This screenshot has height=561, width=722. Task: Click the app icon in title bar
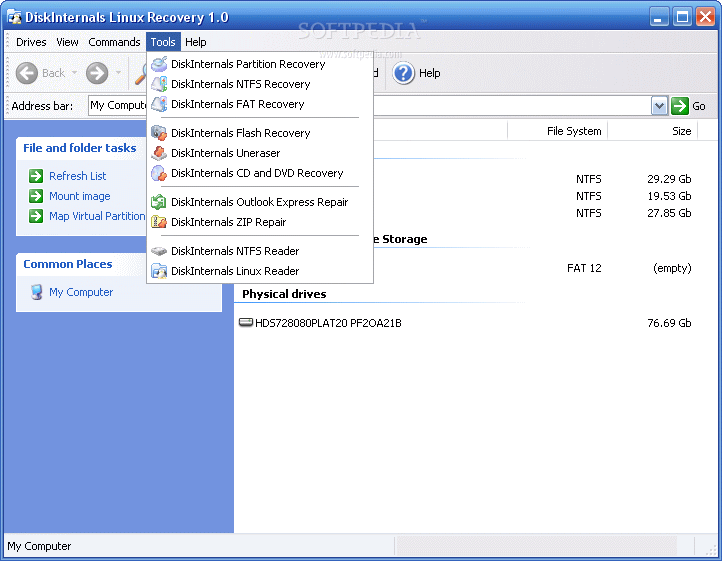[14, 17]
